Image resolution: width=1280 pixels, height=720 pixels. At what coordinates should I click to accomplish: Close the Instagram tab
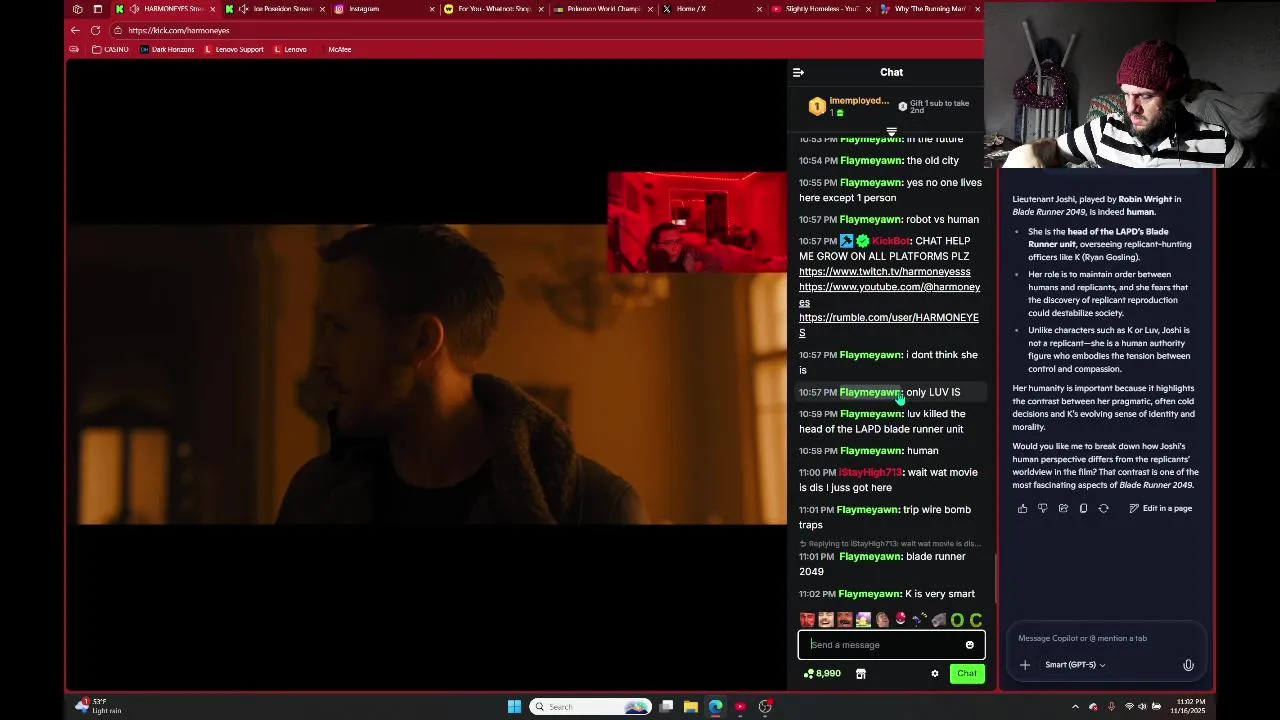(x=432, y=9)
